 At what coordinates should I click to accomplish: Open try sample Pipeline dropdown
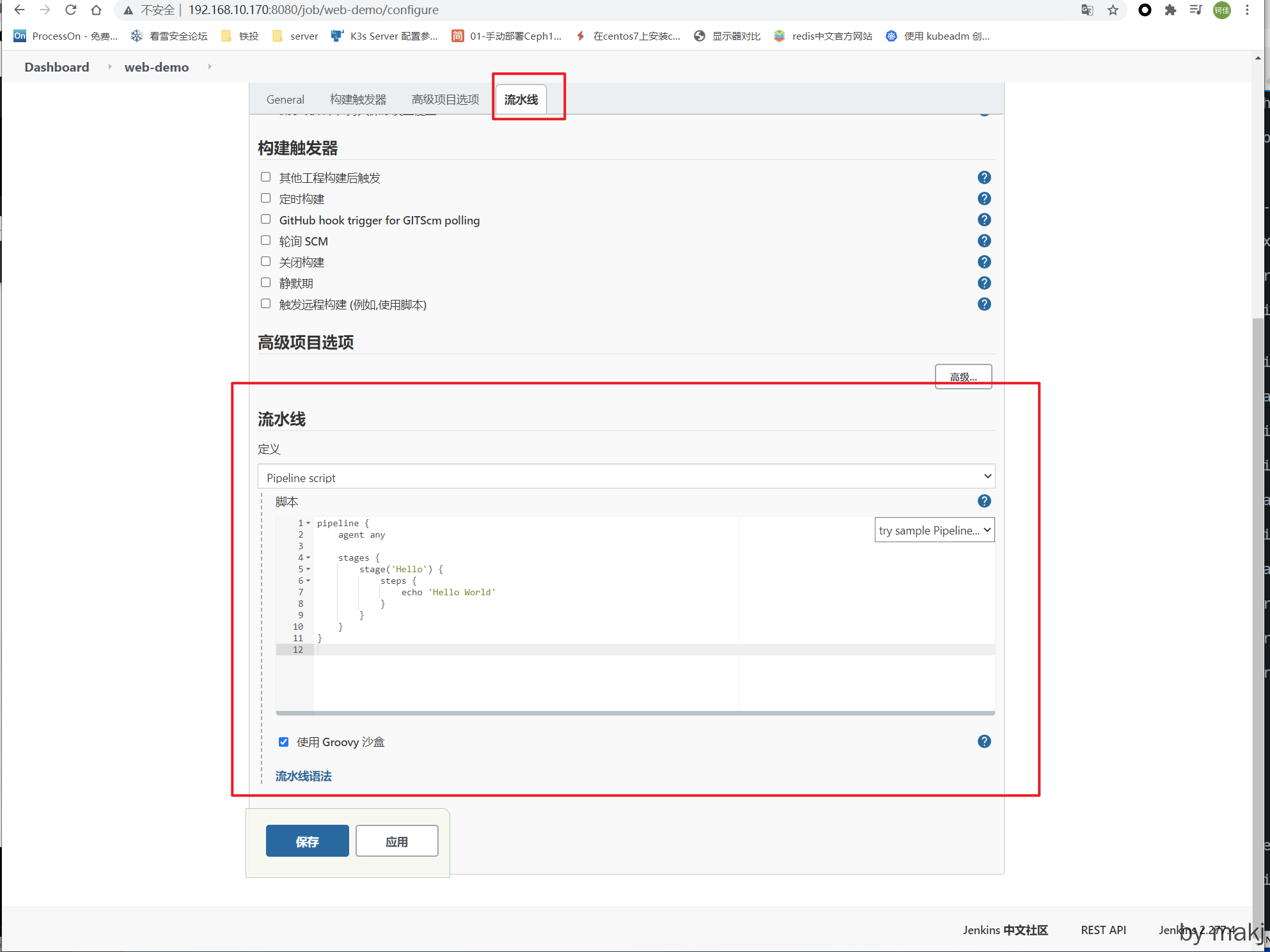pos(934,530)
